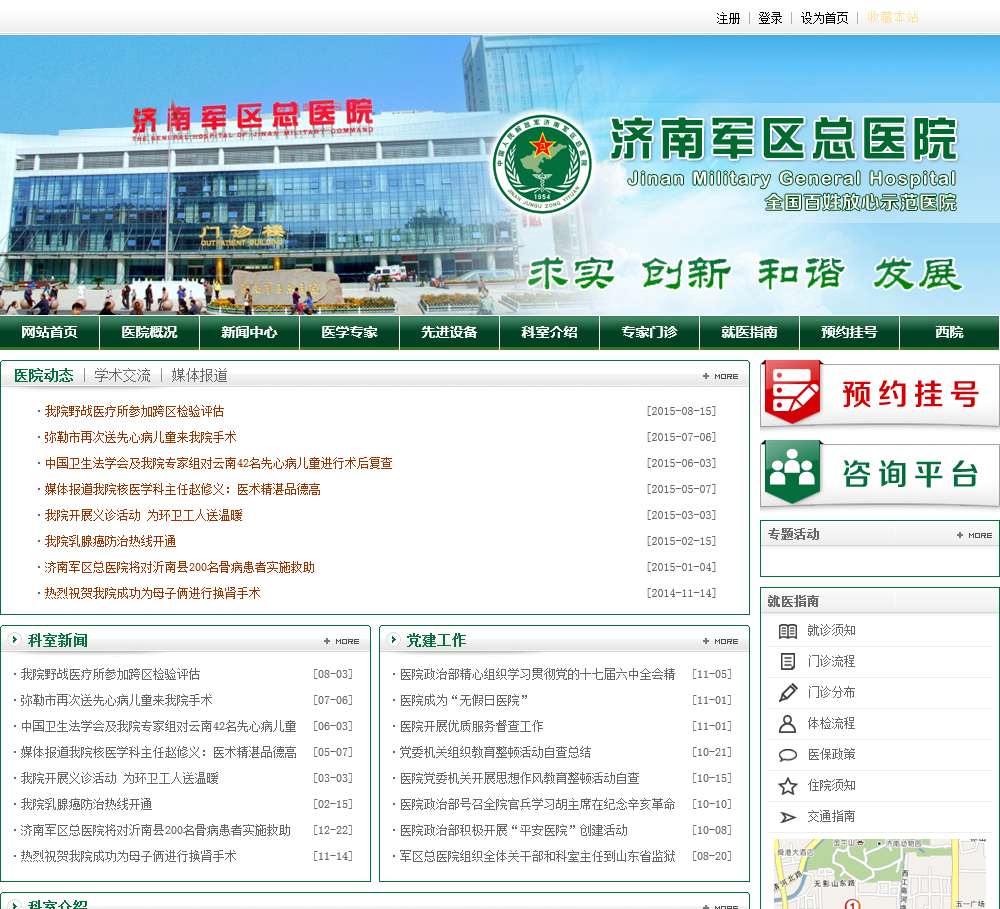Viewport: 1000px width, 909px height.
Task: Open the 新闻中心 navigation item
Action: [249, 332]
